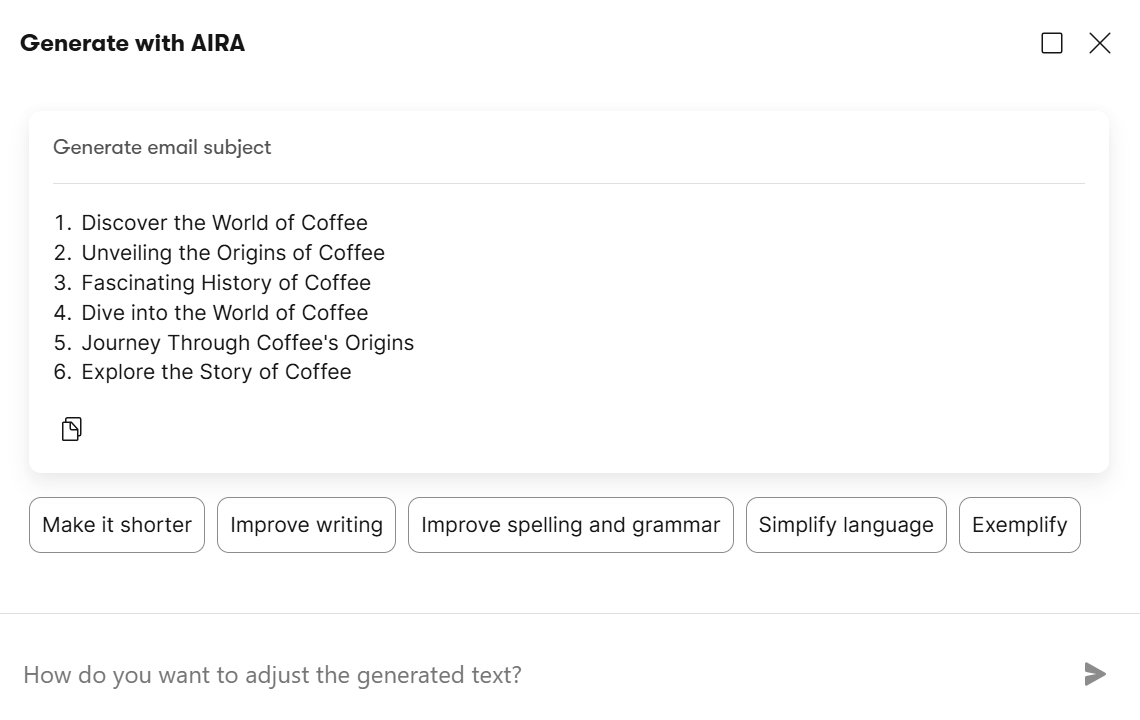Click Dive into the World of Coffee
1140x720 pixels.
coord(224,313)
